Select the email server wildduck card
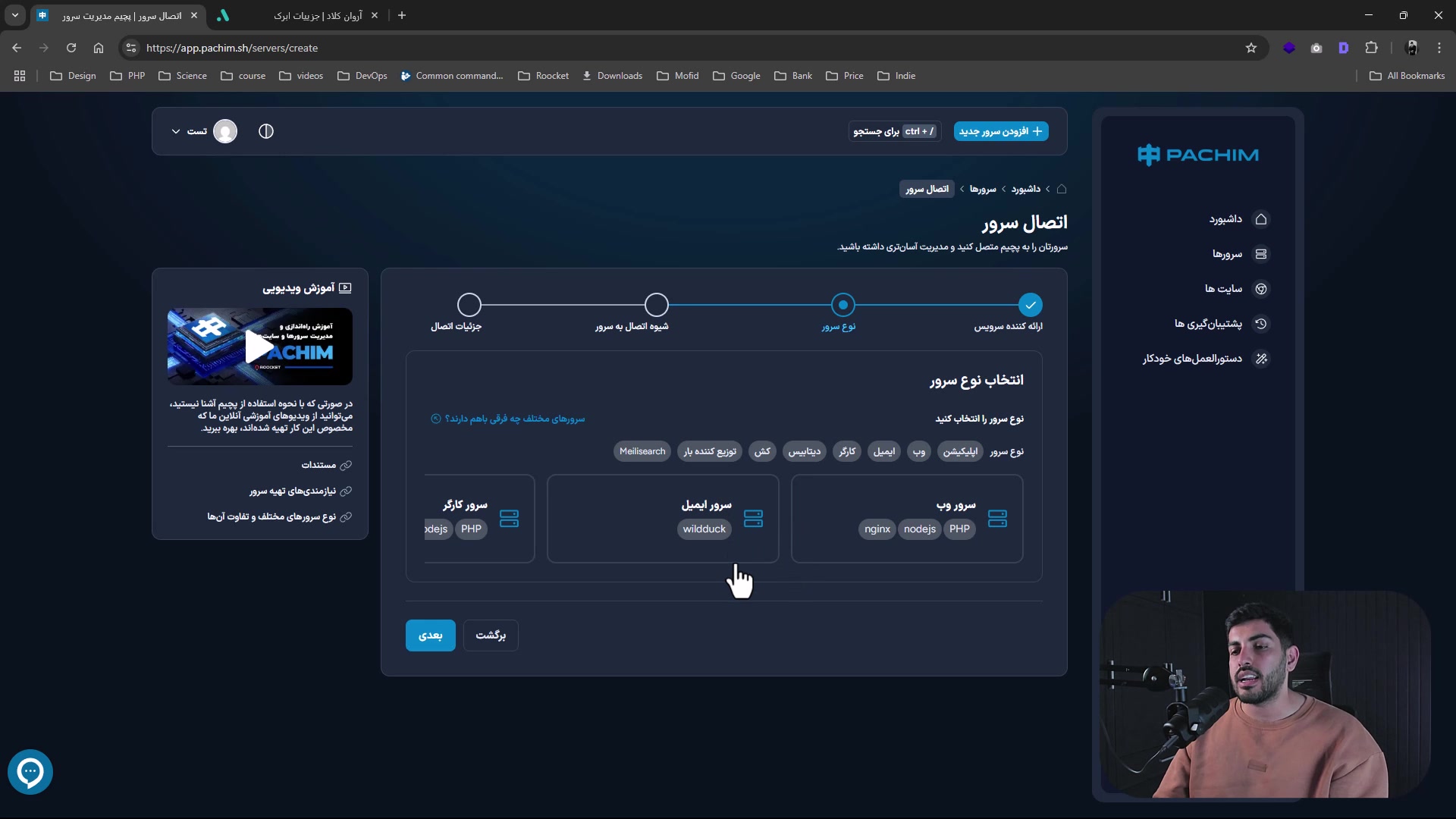The height and width of the screenshot is (819, 1456). click(x=662, y=519)
